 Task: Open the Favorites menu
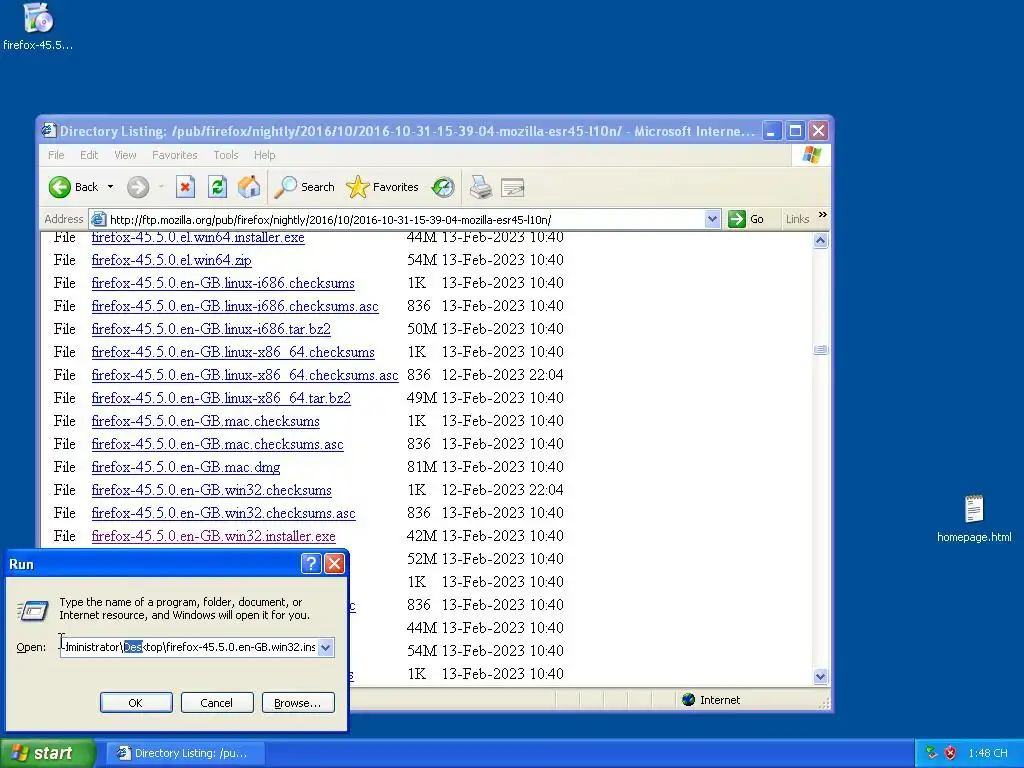click(x=174, y=155)
